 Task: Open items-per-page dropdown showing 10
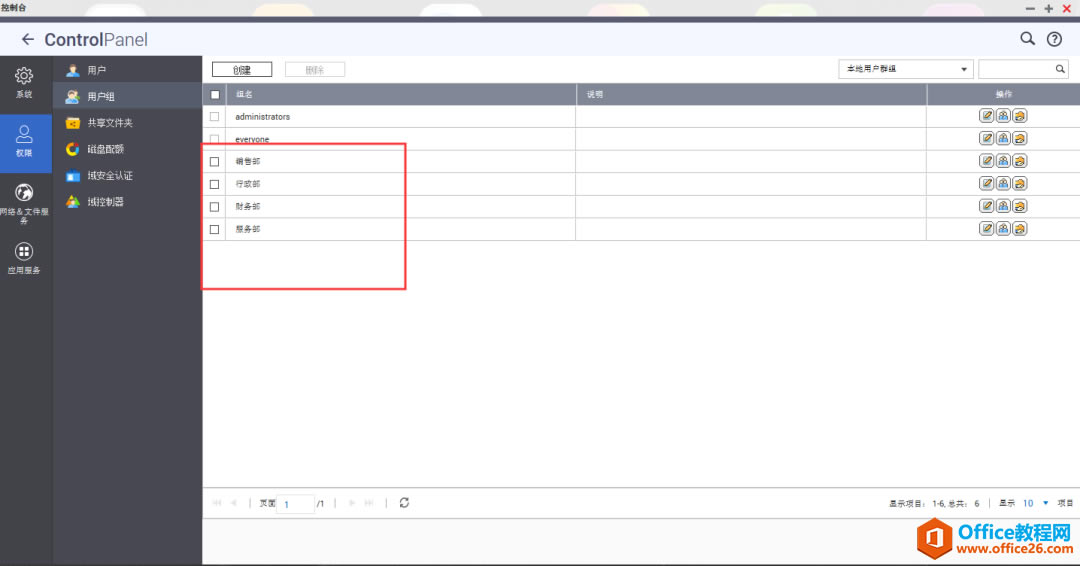1035,503
